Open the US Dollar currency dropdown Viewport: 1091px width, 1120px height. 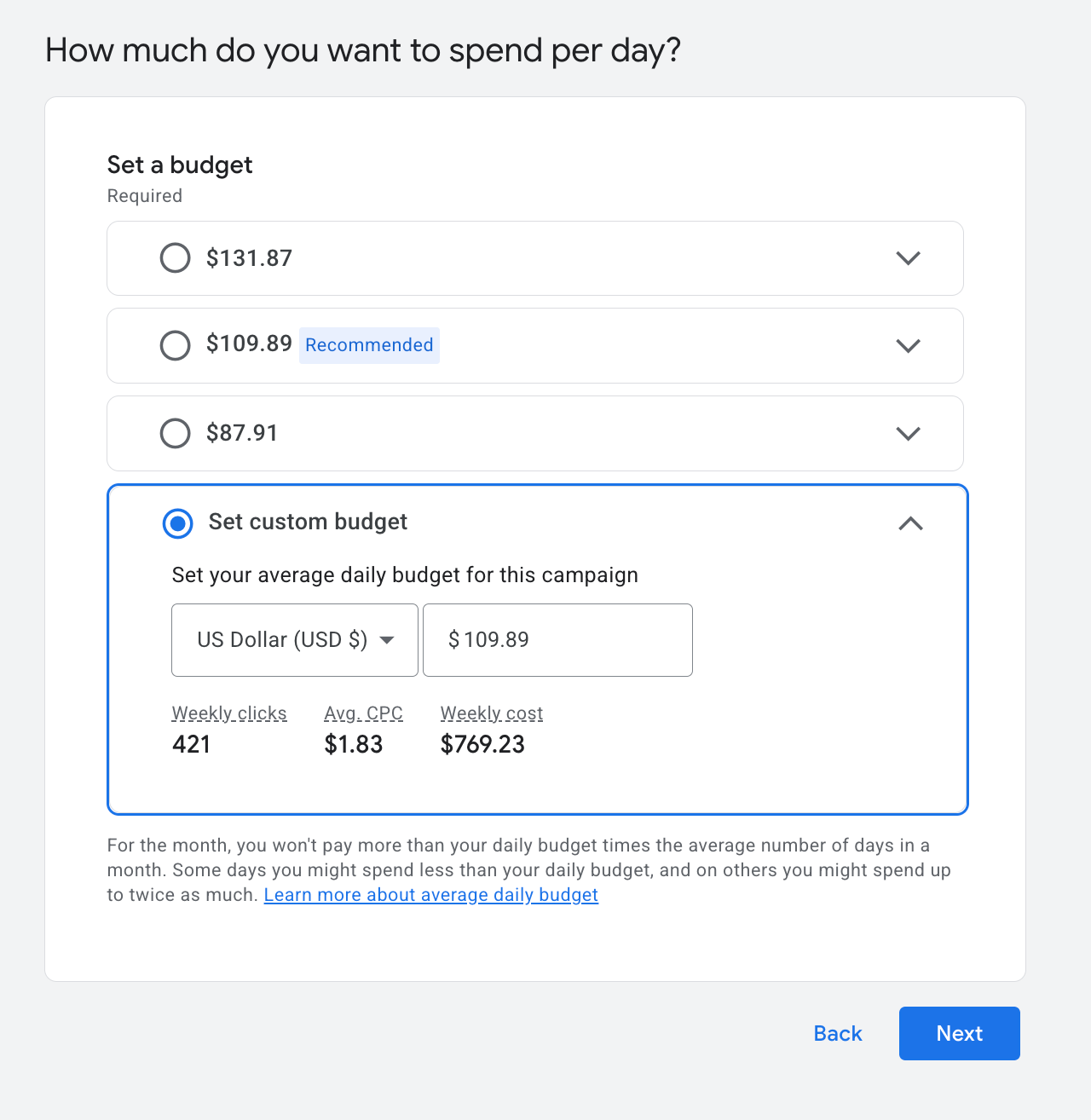(294, 639)
